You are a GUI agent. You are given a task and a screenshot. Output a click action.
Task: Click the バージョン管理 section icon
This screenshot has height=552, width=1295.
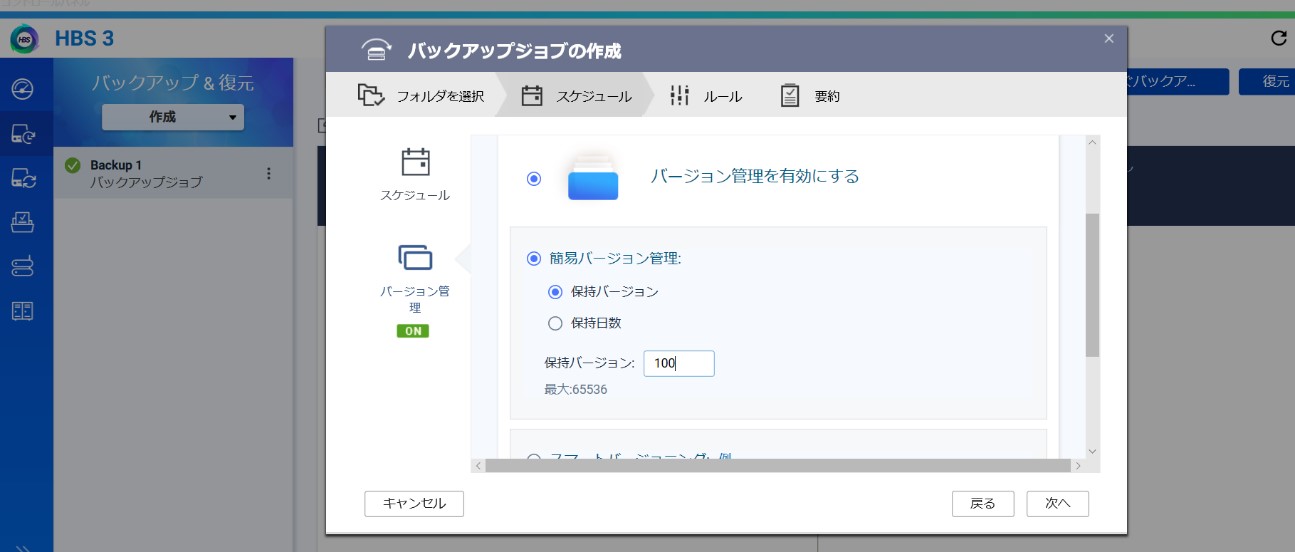pos(414,257)
